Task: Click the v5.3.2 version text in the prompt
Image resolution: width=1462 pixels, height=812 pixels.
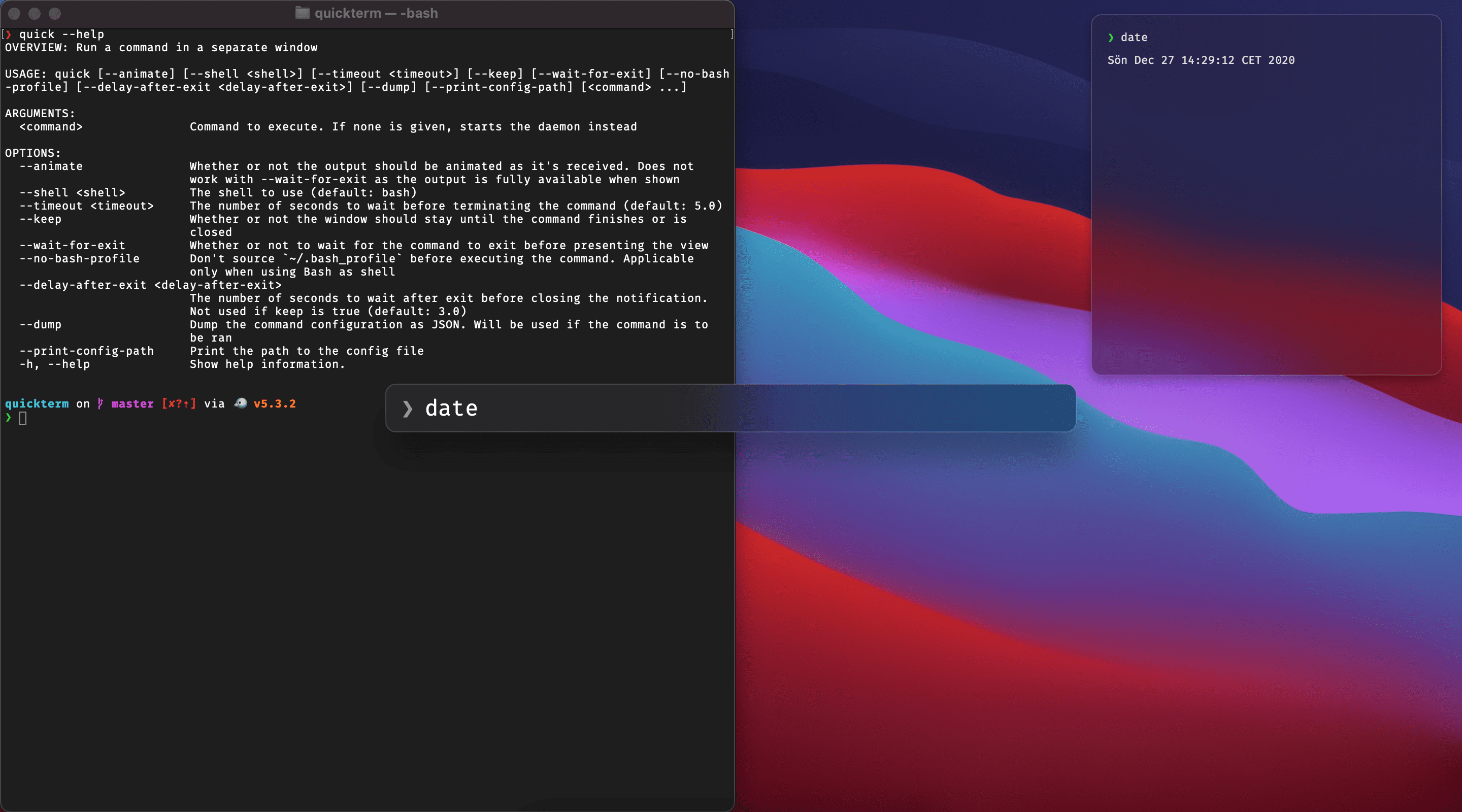Action: pos(274,403)
